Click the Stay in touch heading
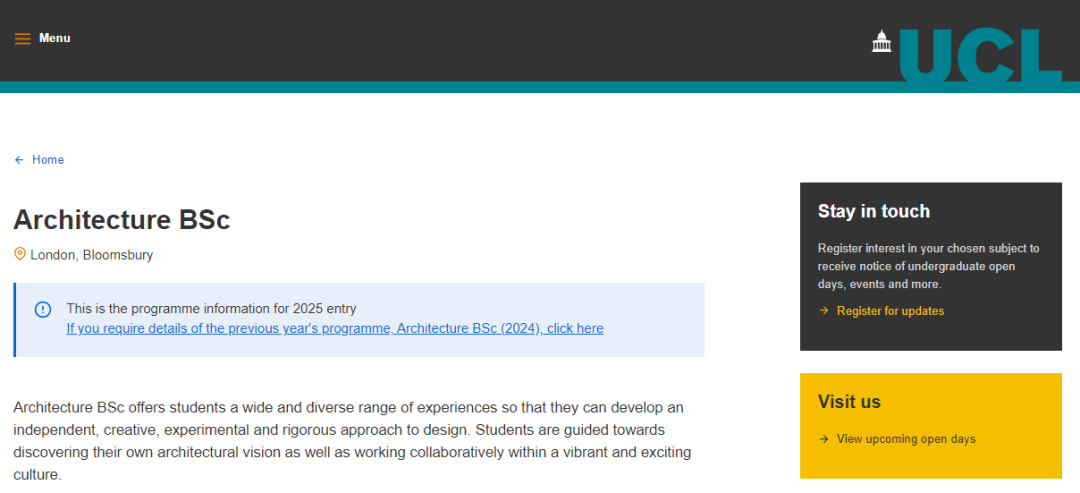Screen dimensions: 1080x493 (x=873, y=211)
